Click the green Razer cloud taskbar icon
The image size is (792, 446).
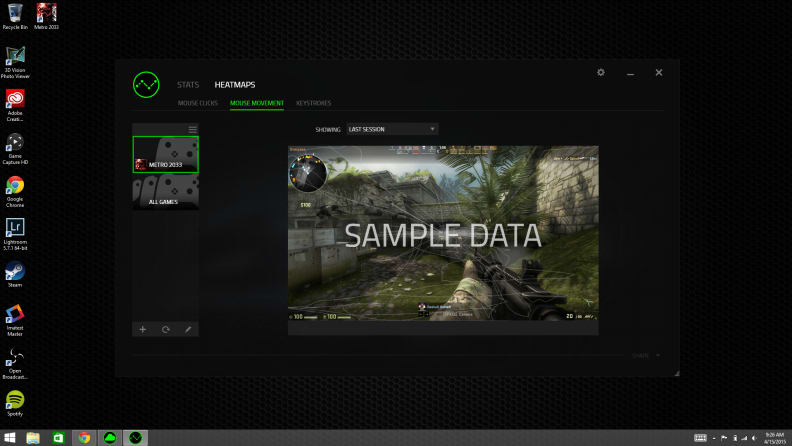(x=110, y=438)
